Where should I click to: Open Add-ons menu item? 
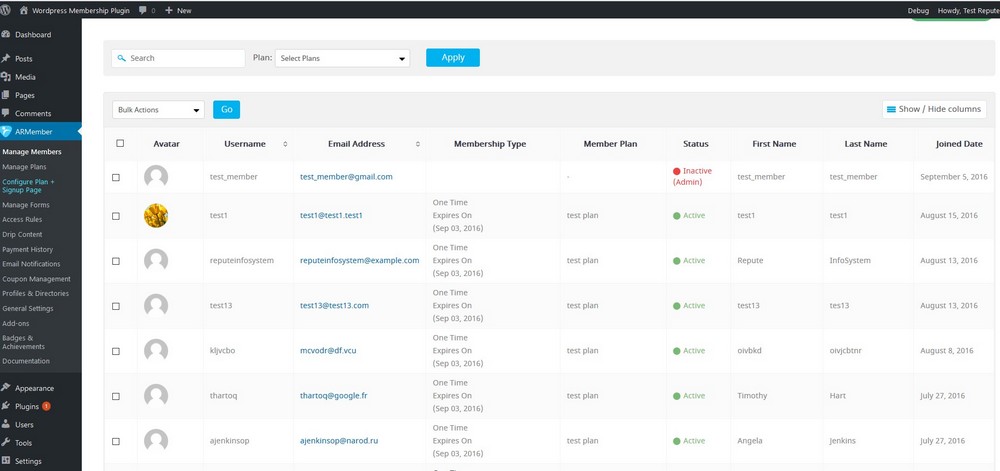pos(16,323)
